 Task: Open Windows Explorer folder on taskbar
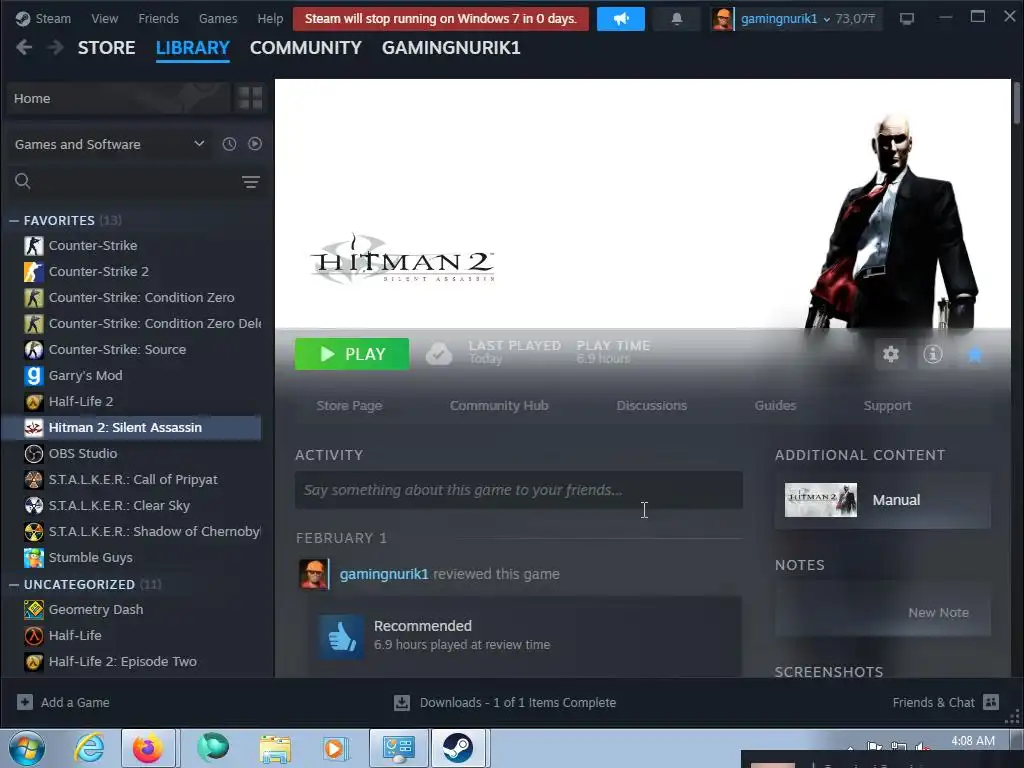(x=275, y=748)
